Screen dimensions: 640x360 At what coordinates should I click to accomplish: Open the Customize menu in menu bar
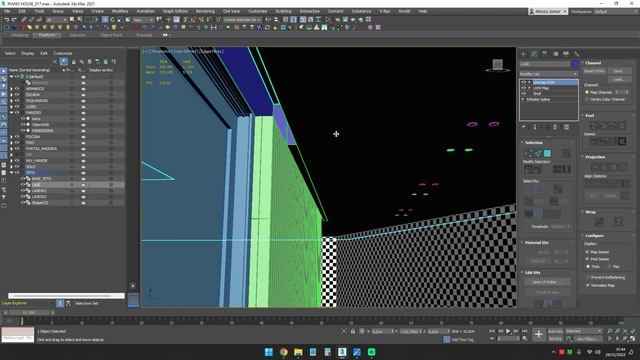(258, 11)
